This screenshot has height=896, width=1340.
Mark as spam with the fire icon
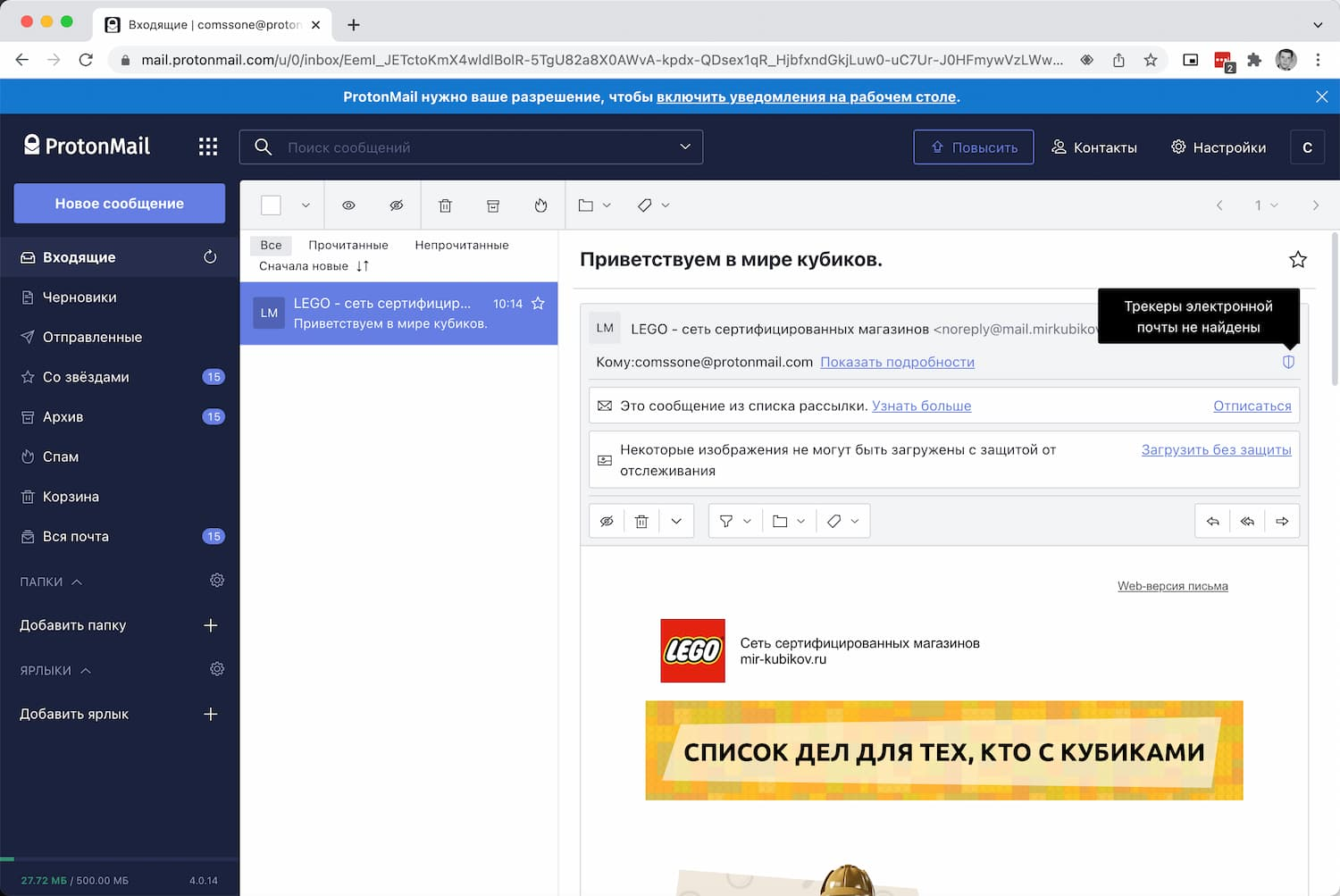pyautogui.click(x=540, y=205)
